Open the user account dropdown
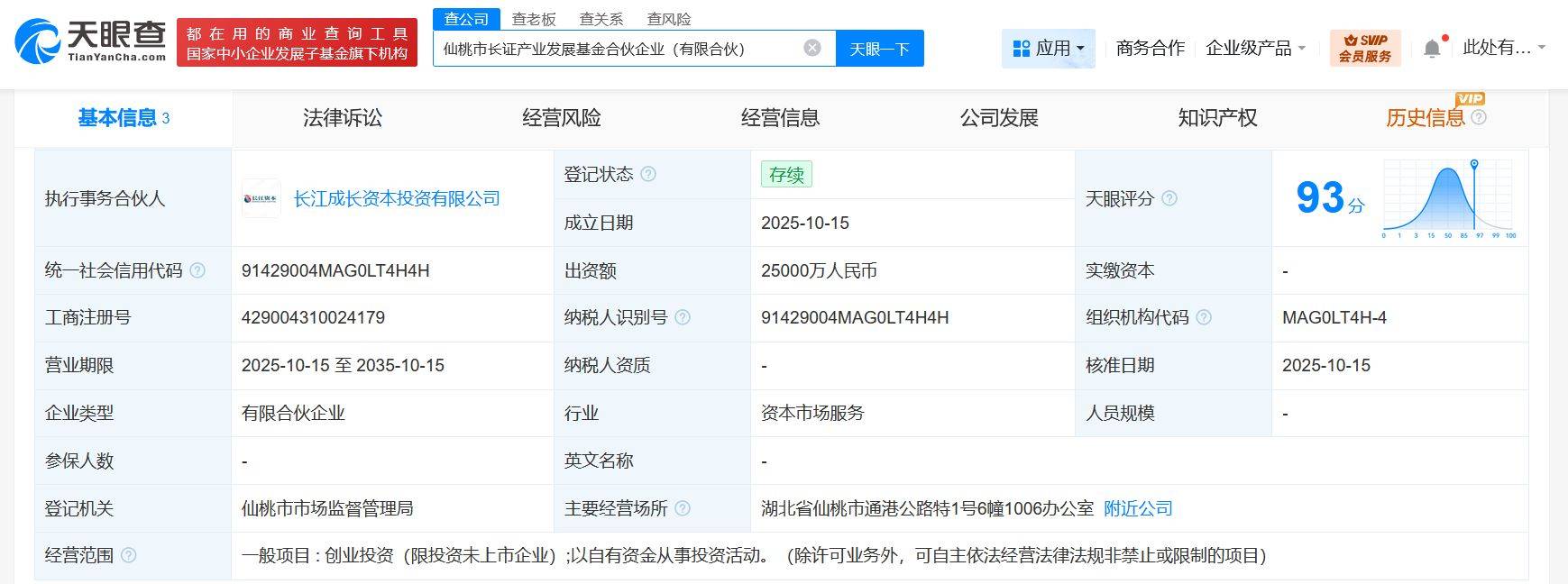 [x=1503, y=48]
